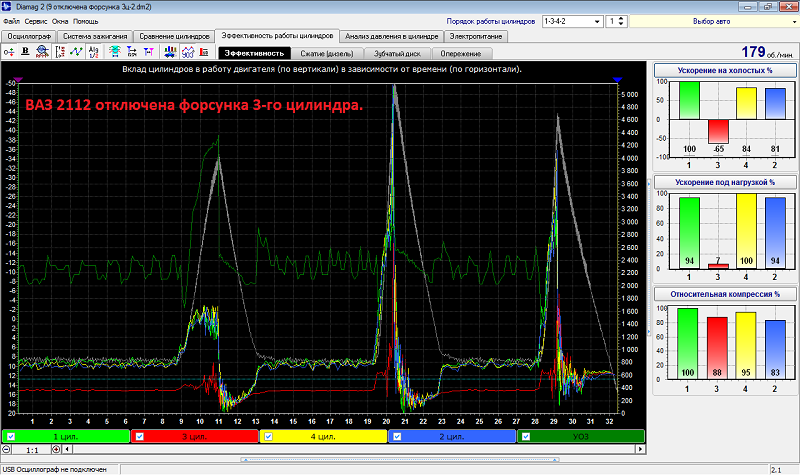
Task: Click the Alg 1/2 algorithm toolbar icon
Action: tap(93, 52)
